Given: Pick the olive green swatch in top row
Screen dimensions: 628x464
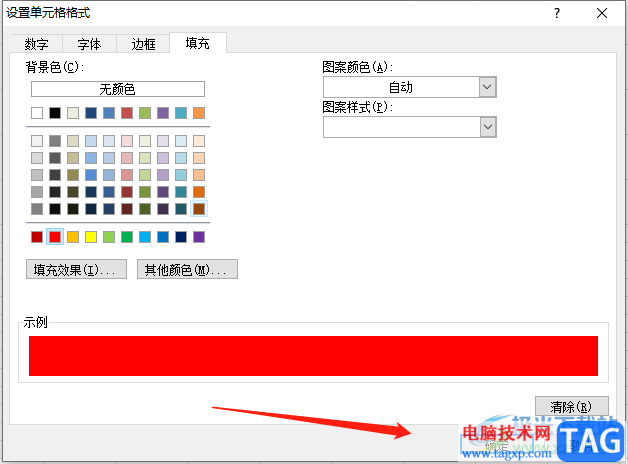Looking at the screenshot, I should click(x=145, y=113).
